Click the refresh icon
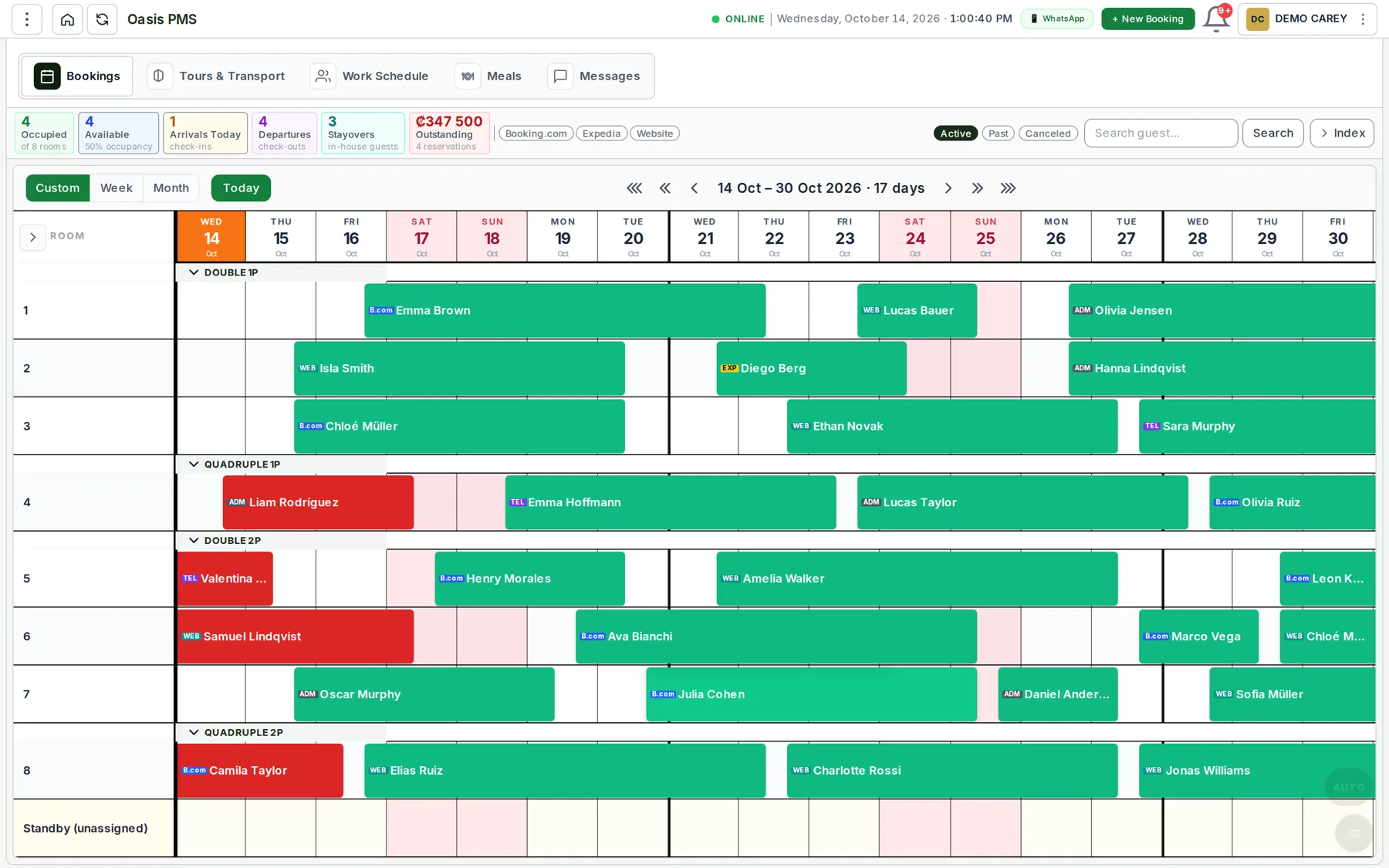Viewport: 1389px width, 868px height. pos(102,19)
